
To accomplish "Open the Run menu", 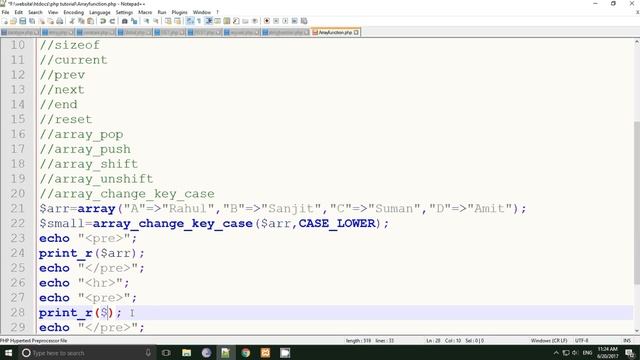I will (x=162, y=12).
